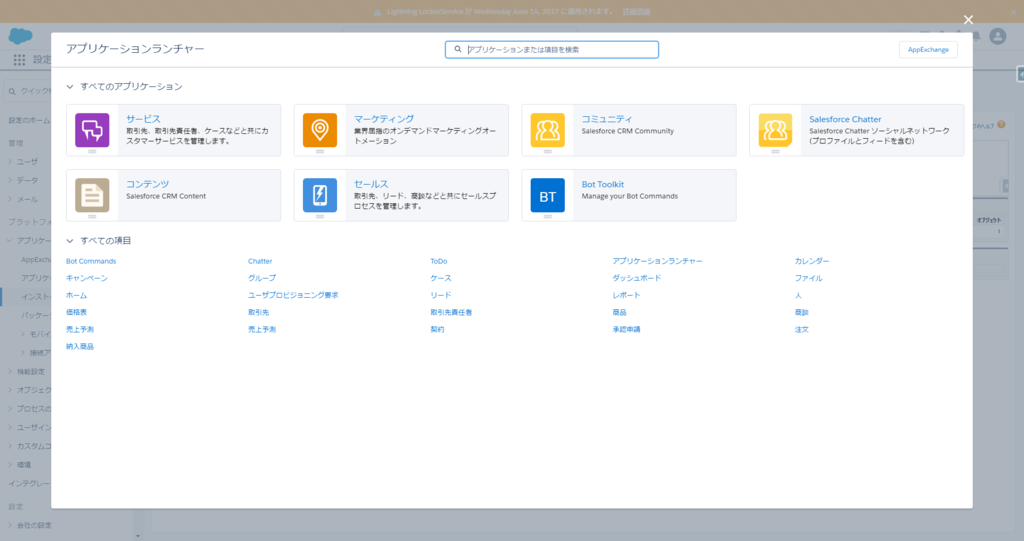
Task: Open the 注文 item
Action: (x=802, y=329)
